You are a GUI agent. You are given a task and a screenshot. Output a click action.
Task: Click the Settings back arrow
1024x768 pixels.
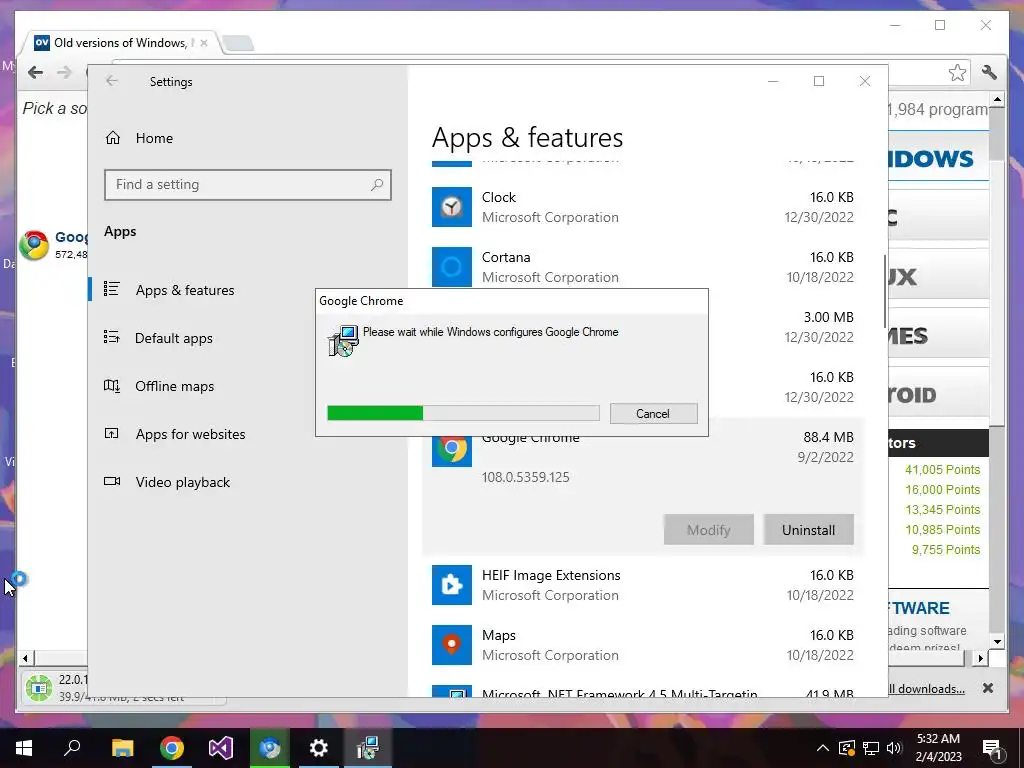point(112,81)
